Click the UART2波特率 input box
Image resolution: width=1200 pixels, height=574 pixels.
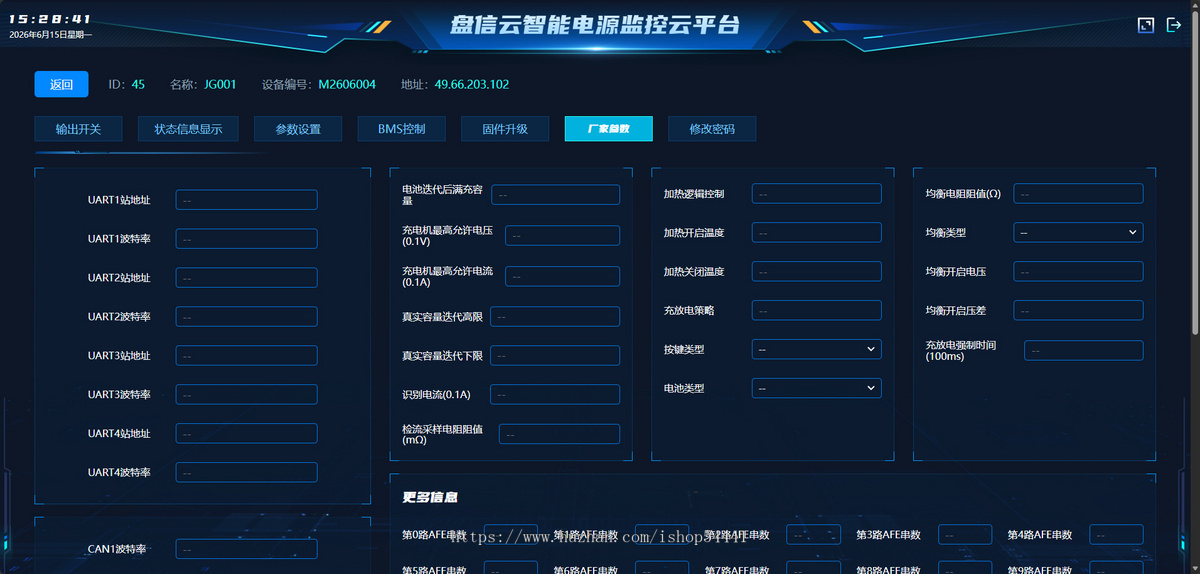point(246,317)
